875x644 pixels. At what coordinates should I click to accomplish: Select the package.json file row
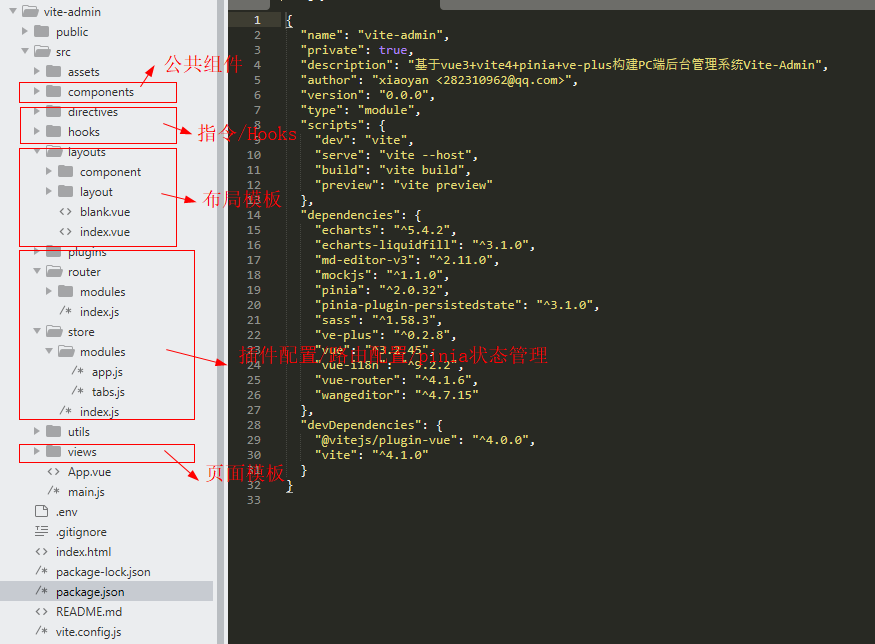pos(107,592)
